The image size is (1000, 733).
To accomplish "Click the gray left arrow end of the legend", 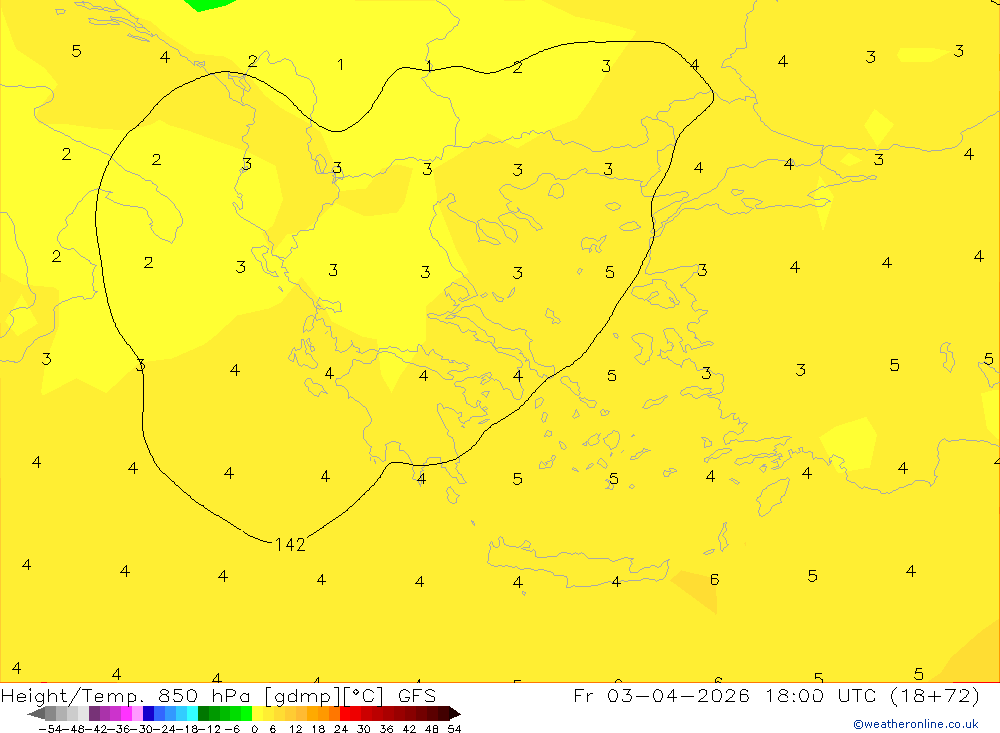I will click(x=36, y=714).
